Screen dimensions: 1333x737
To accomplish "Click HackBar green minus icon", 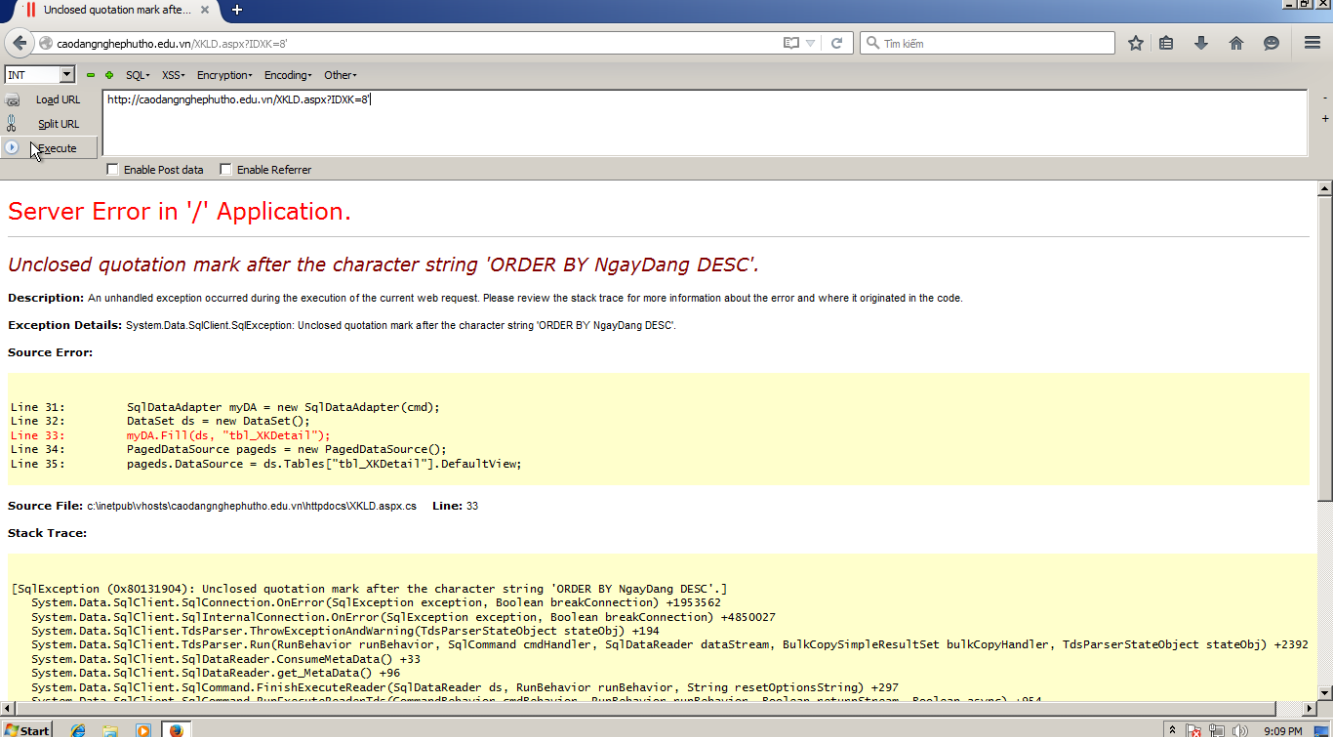I will tap(91, 75).
